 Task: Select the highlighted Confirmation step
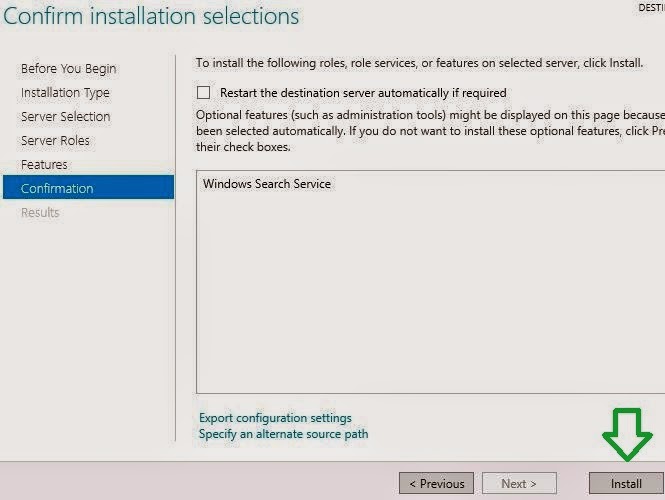[x=88, y=187]
